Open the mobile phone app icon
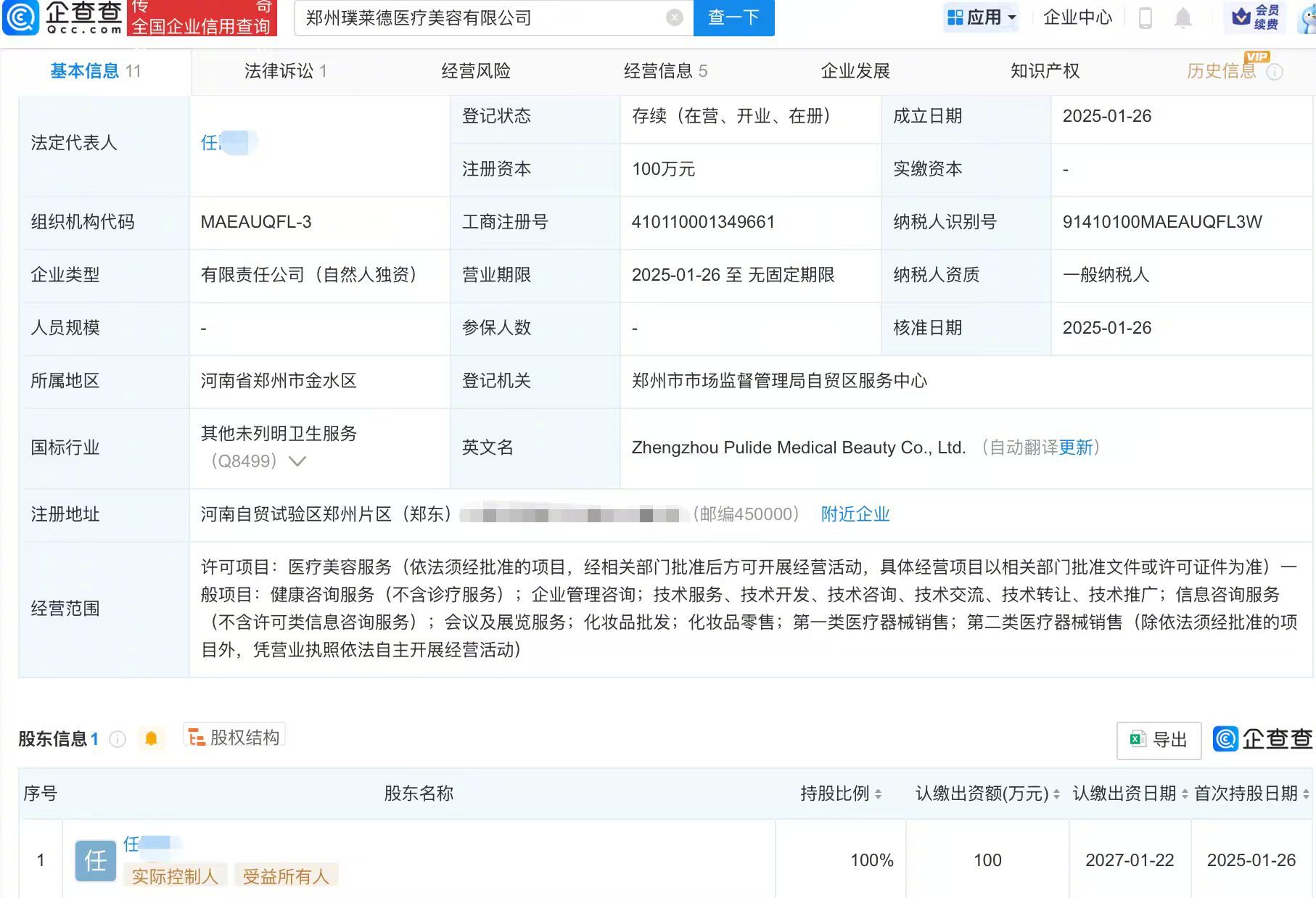Image resolution: width=1316 pixels, height=898 pixels. point(1146,17)
